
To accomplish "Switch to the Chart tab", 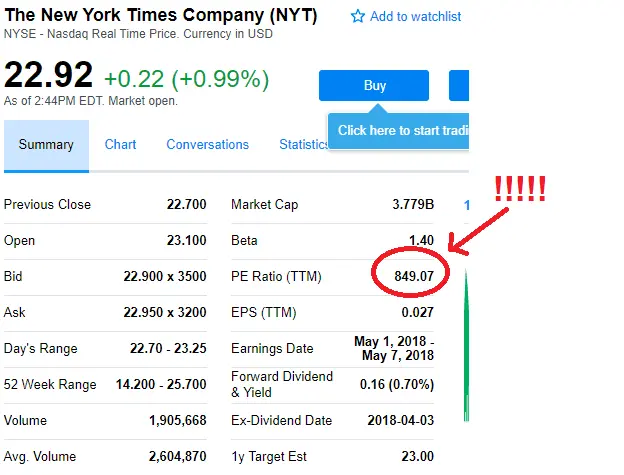I will tap(120, 145).
